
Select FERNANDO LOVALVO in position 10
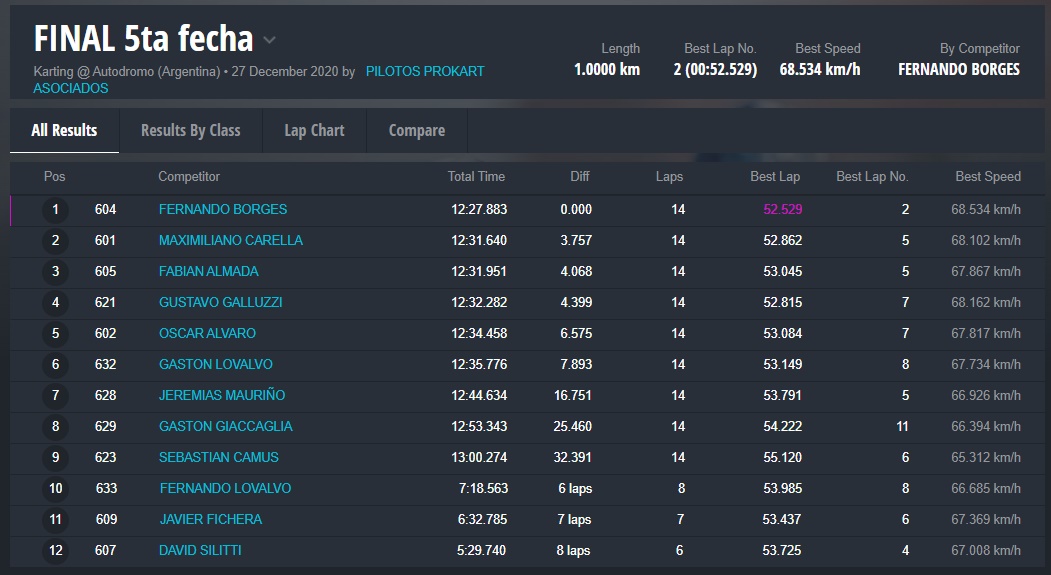tap(225, 488)
